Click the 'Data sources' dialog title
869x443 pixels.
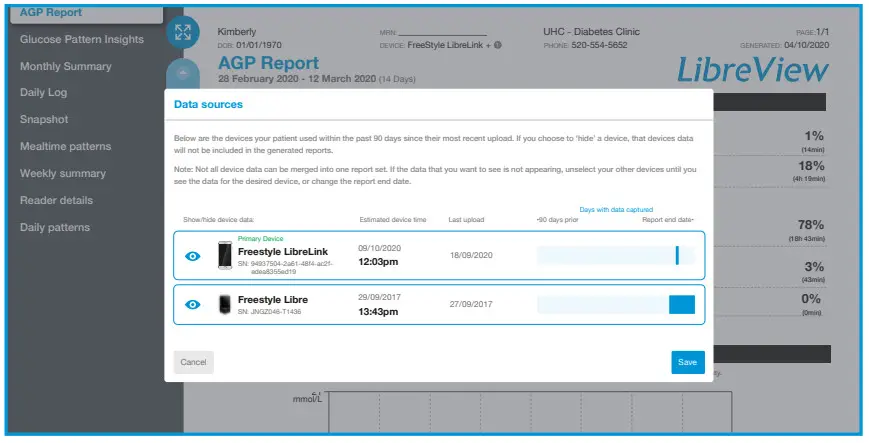click(x=208, y=104)
